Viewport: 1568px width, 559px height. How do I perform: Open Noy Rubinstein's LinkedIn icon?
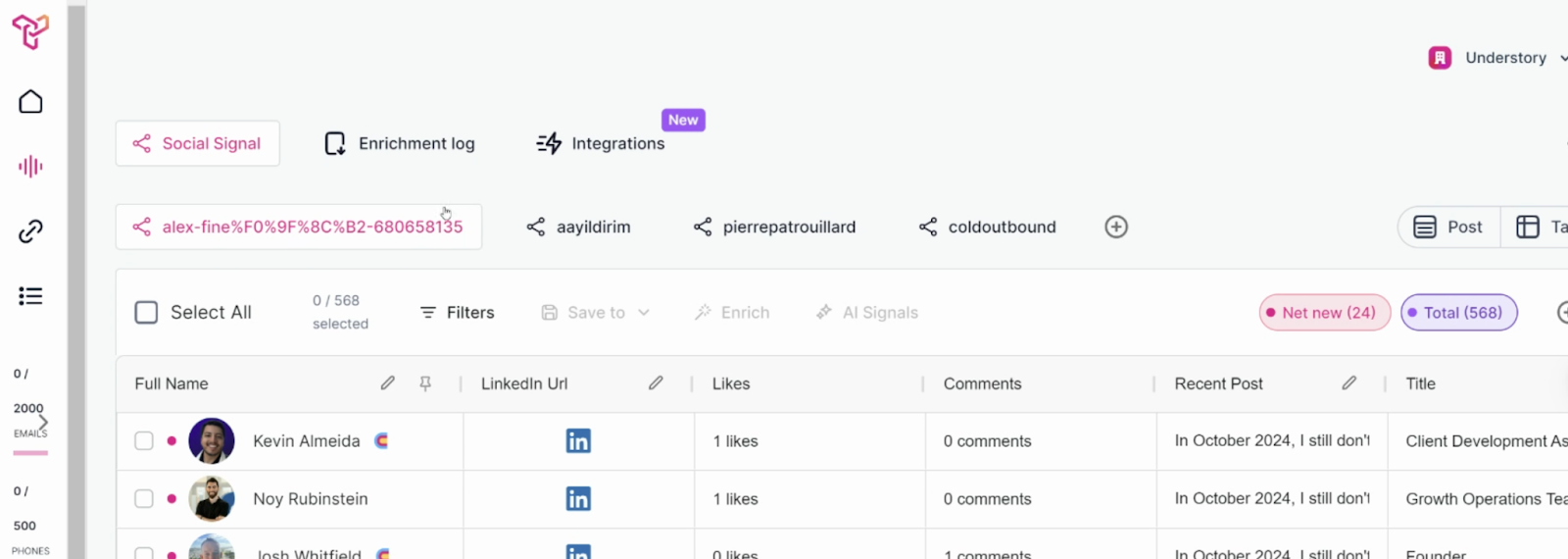click(578, 499)
